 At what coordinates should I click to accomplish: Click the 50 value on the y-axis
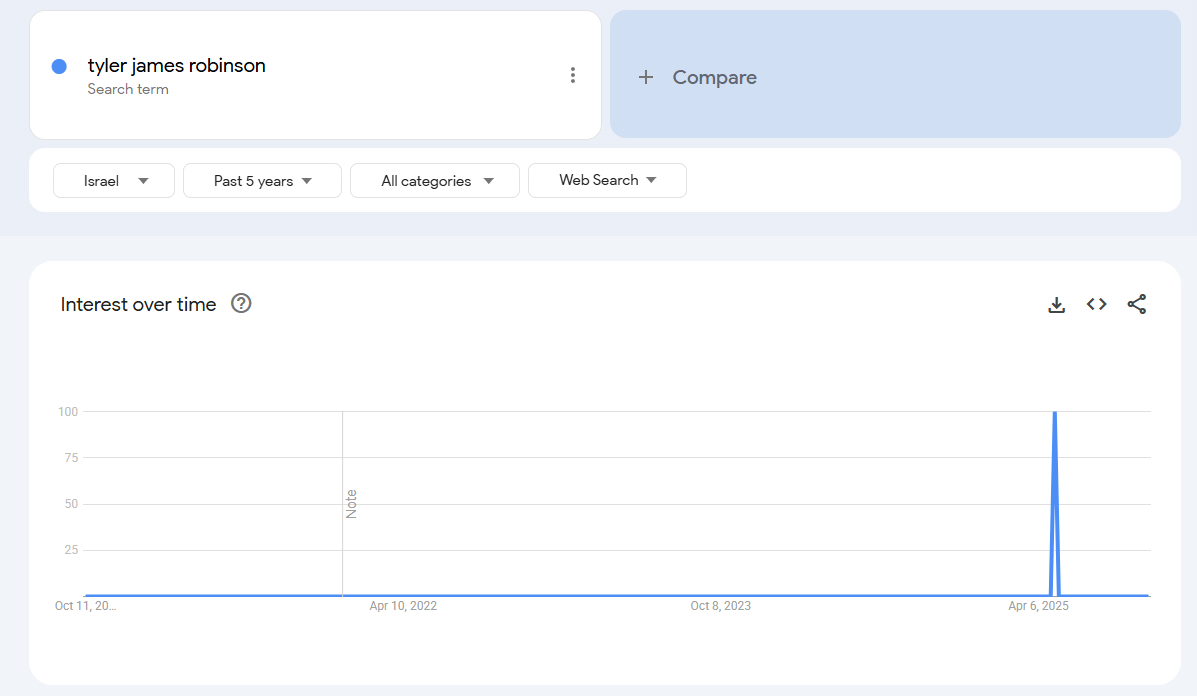pyautogui.click(x=71, y=504)
